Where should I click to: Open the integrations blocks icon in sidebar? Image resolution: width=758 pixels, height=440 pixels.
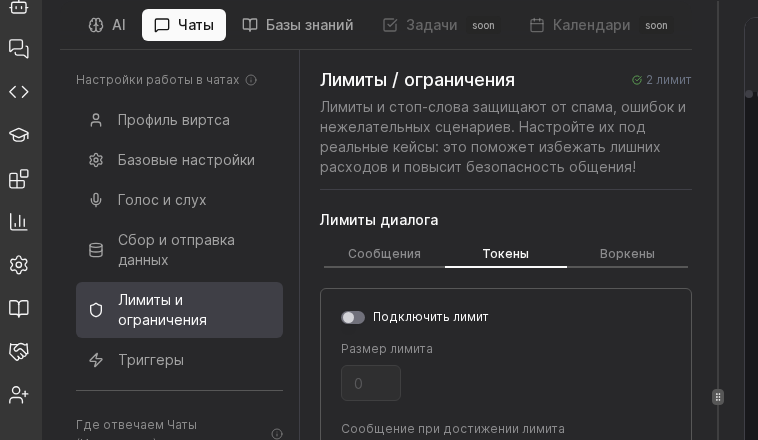coord(19,179)
